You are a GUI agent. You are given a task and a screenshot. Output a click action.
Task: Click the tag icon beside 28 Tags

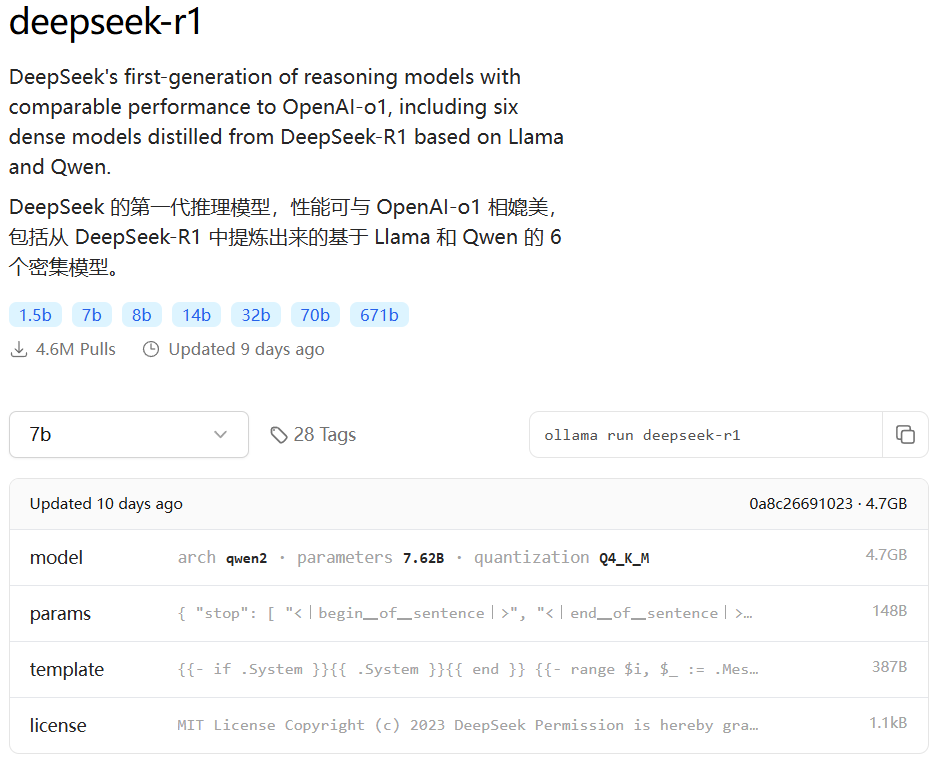279,435
